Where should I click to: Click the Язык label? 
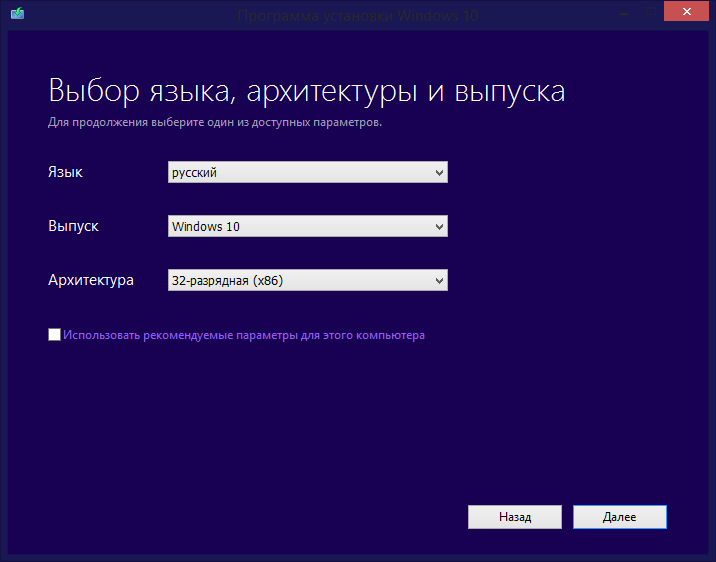click(x=65, y=172)
